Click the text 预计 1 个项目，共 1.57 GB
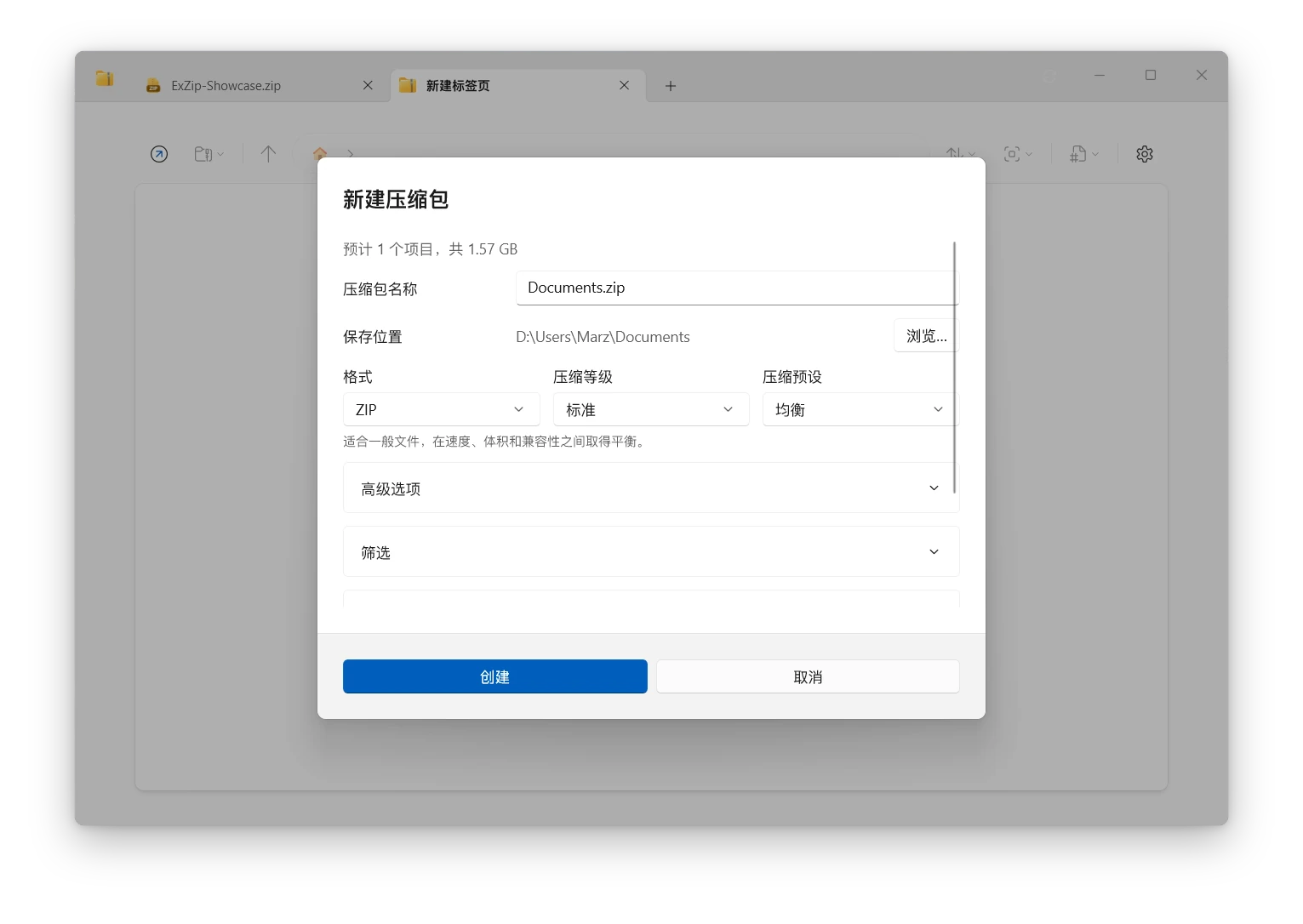This screenshot has width=1303, height=924. coord(431,249)
